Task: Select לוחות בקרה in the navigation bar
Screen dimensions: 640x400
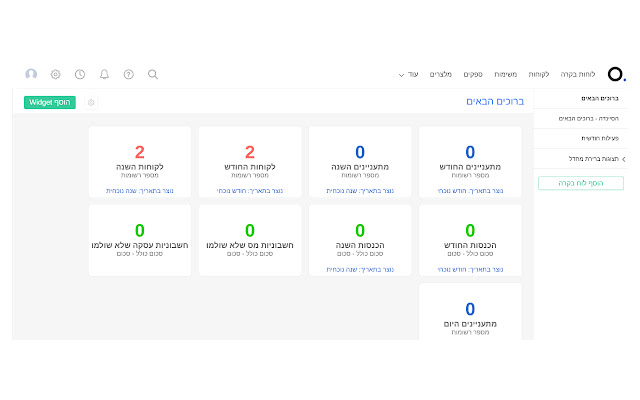Action: click(x=579, y=75)
